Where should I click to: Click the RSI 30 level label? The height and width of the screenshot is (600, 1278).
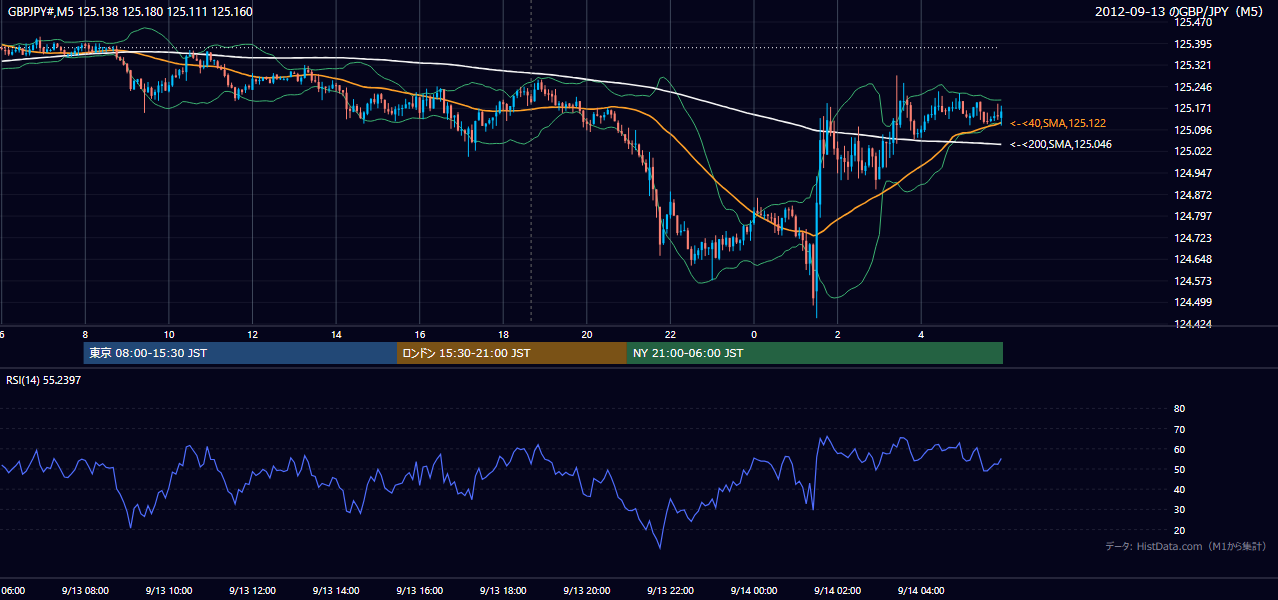[1179, 510]
